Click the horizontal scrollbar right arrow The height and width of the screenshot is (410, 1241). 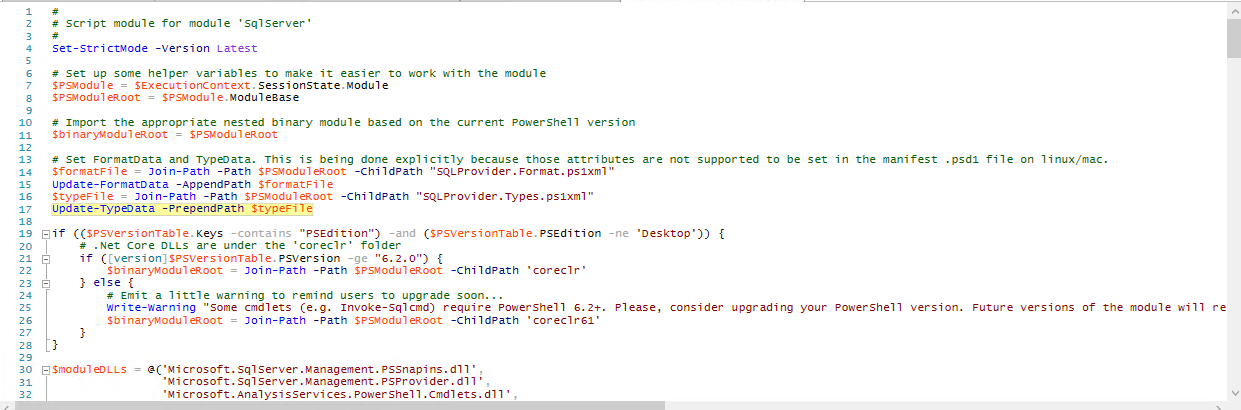pyautogui.click(x=1217, y=406)
